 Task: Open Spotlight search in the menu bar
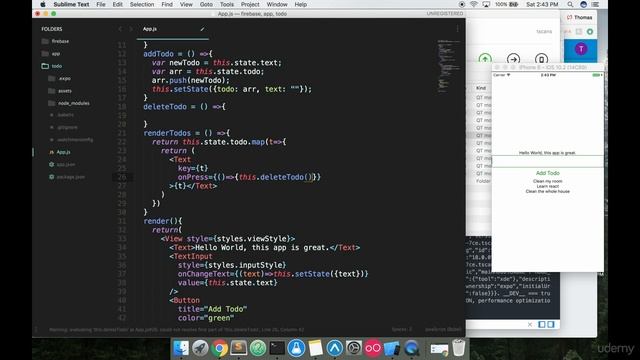click(570, 4)
